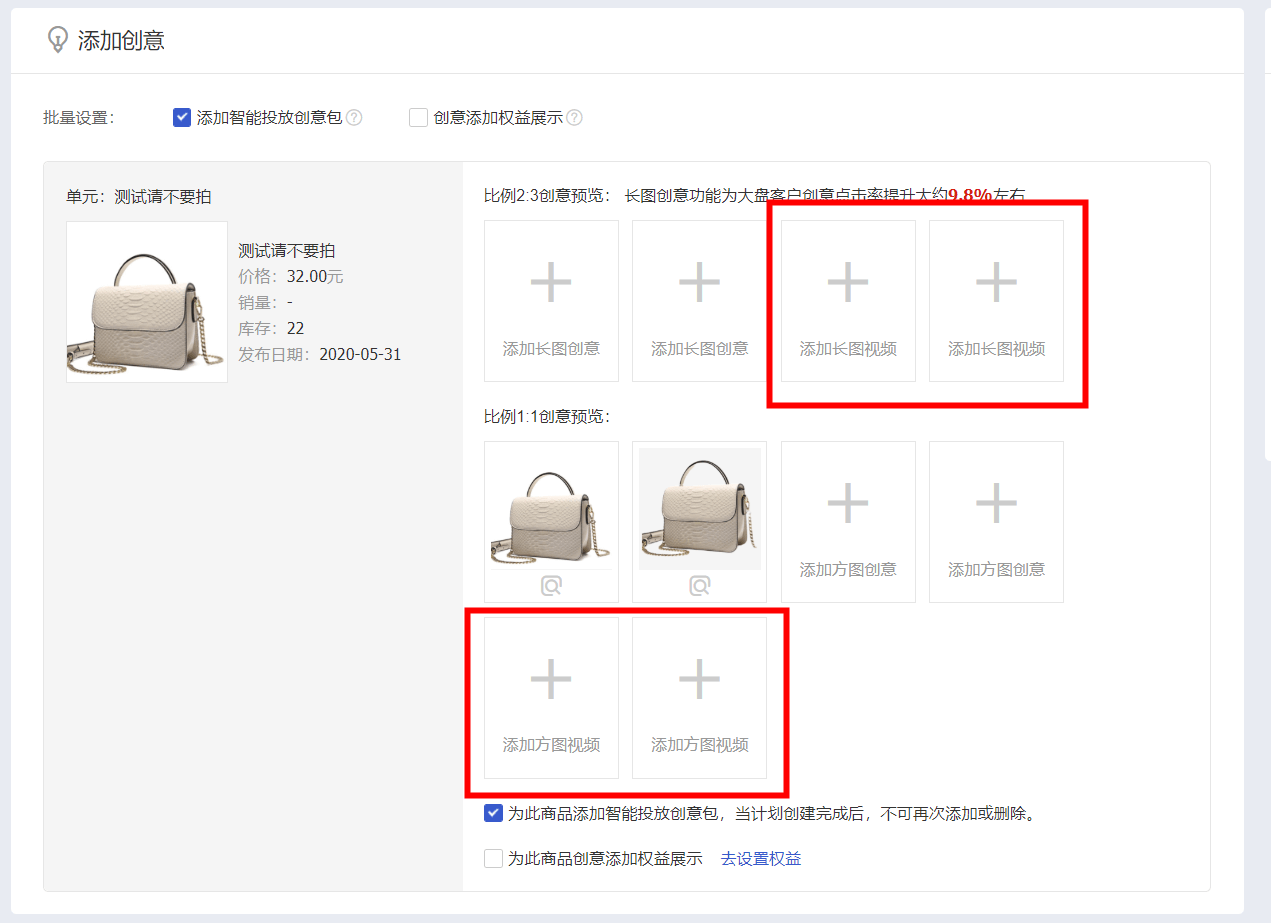Add first 添加方图视频 square video
Screen dimensions: 1271x923
[551, 697]
